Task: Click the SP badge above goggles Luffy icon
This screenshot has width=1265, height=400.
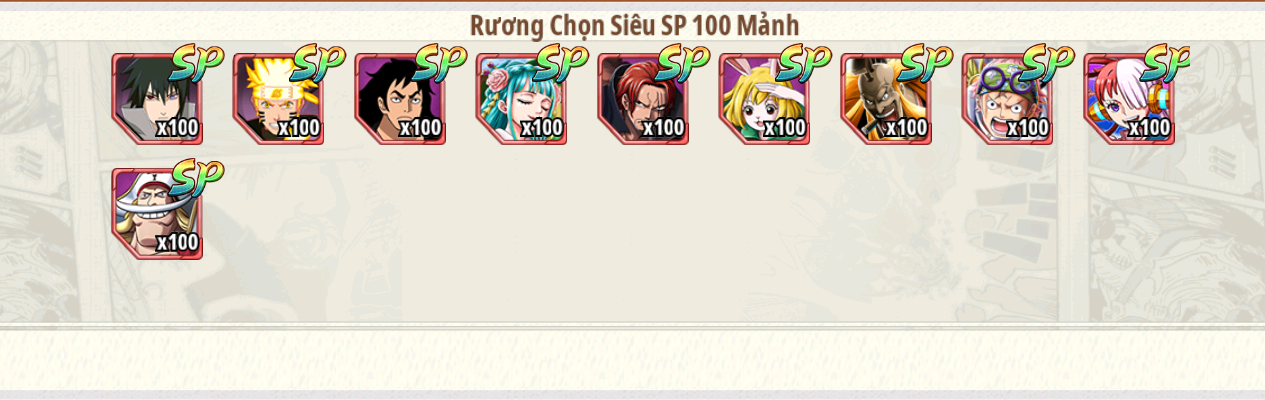Action: pyautogui.click(x=1048, y=62)
